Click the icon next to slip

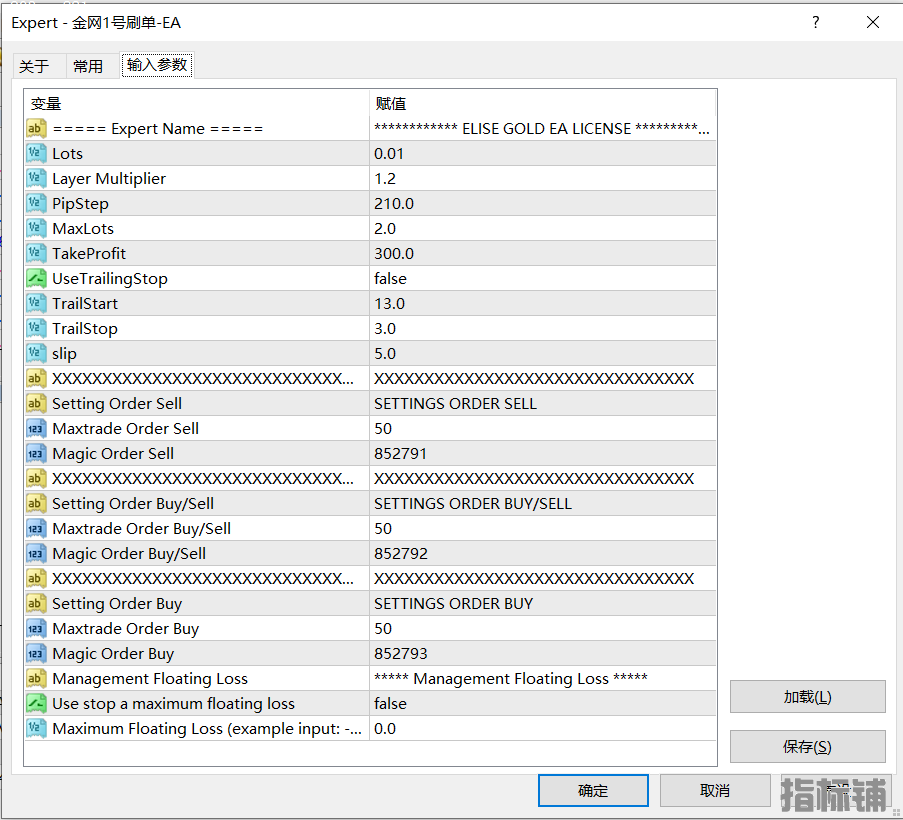click(x=36, y=354)
